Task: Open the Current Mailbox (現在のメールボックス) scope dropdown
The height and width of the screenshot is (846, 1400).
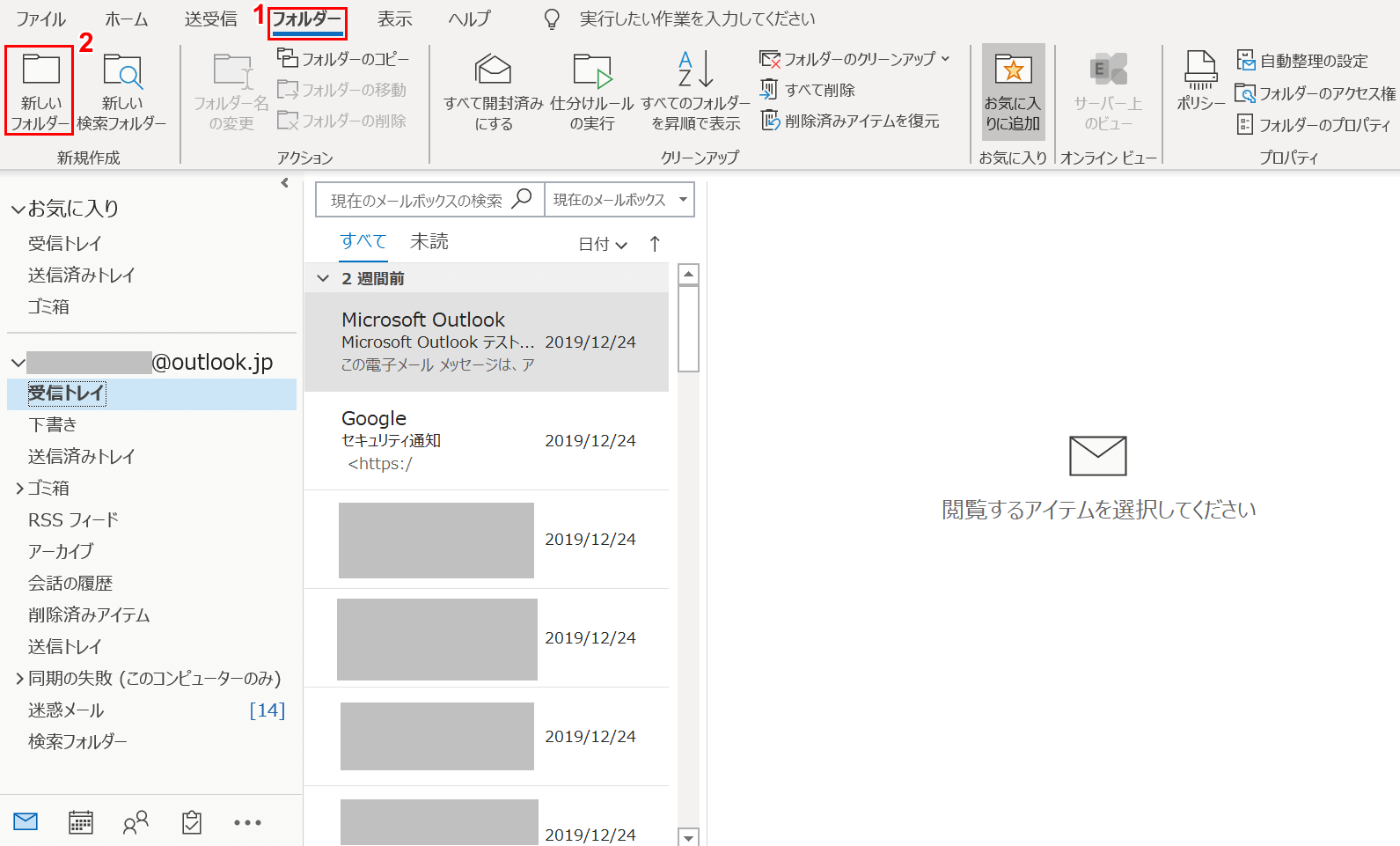Action: 619,200
